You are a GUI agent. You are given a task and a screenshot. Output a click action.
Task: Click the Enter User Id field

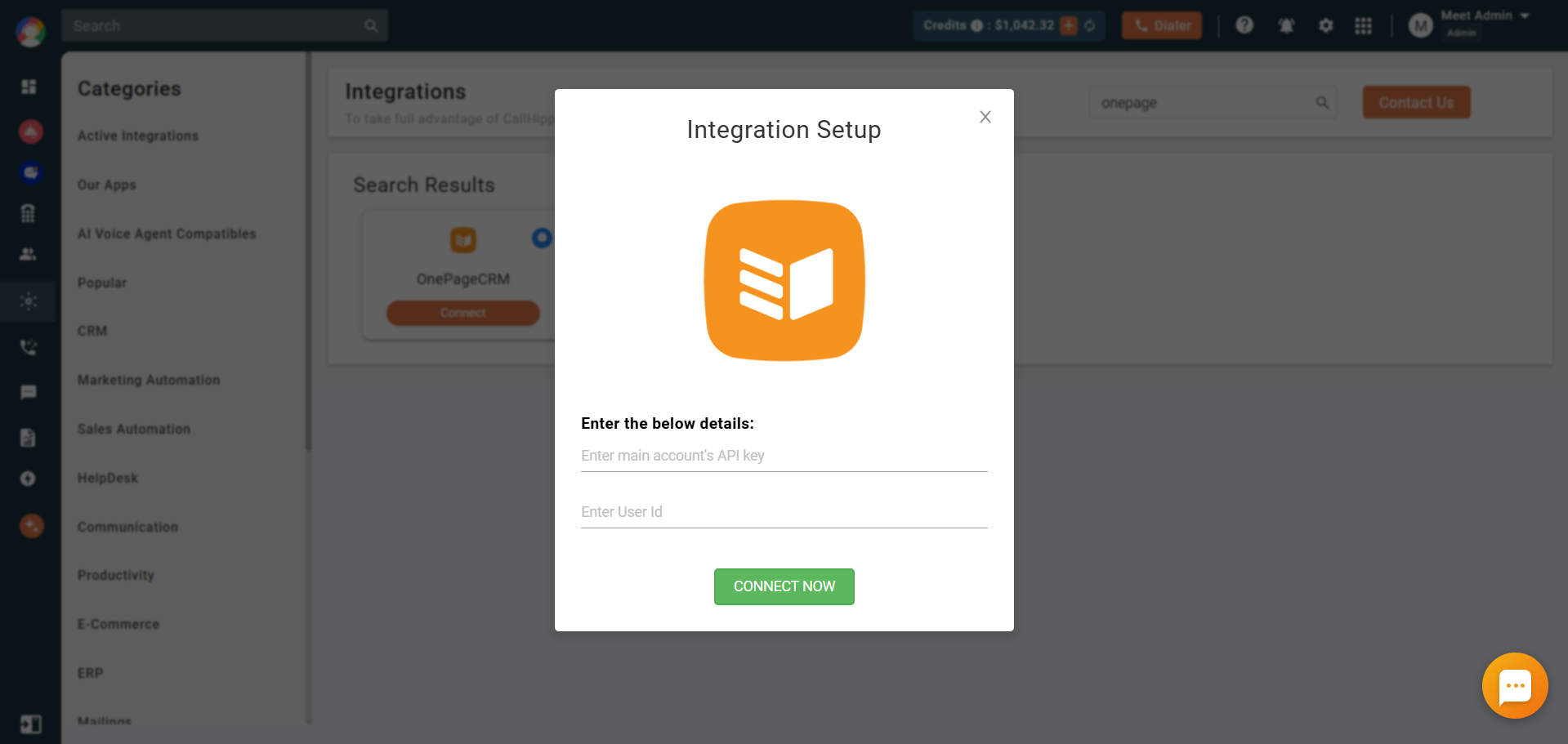coord(784,512)
